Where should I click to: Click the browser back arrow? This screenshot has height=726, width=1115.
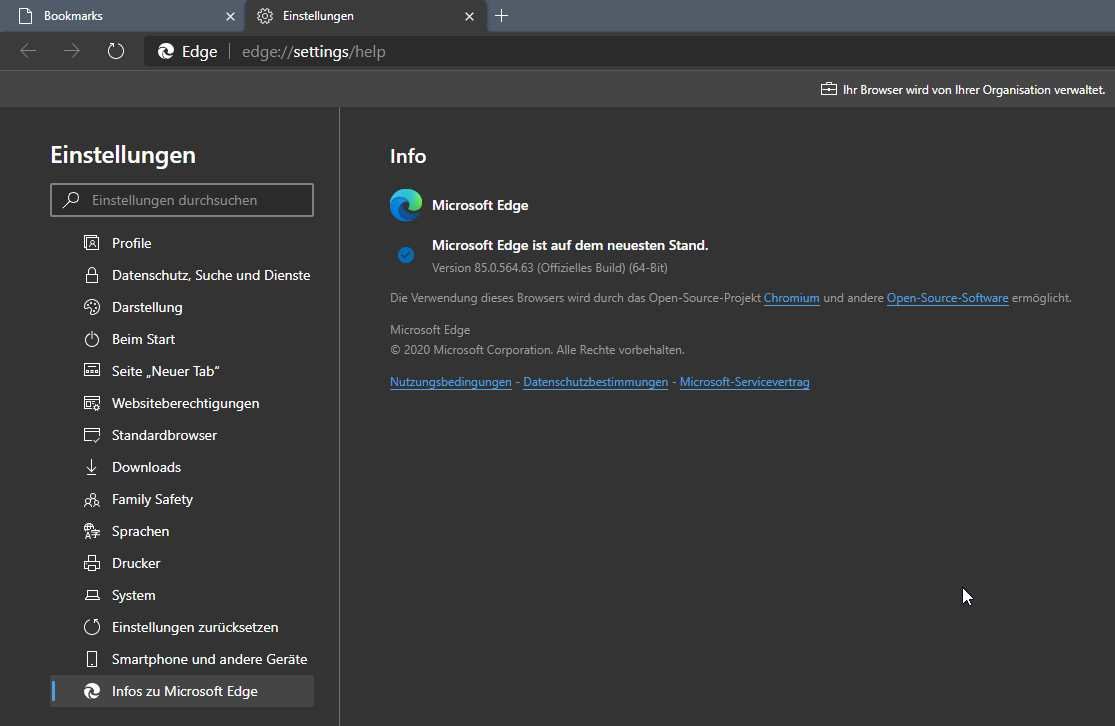28,51
